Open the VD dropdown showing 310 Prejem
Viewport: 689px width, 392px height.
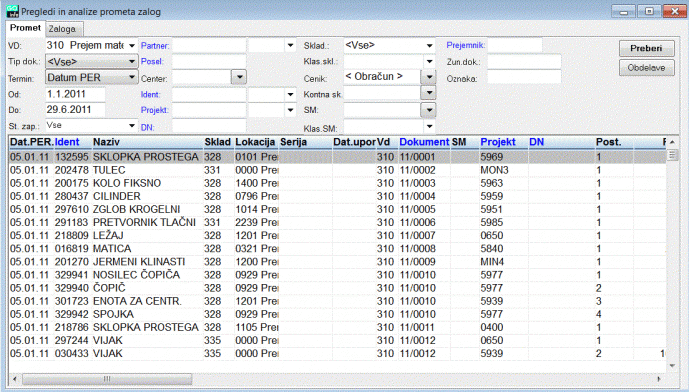tap(131, 46)
